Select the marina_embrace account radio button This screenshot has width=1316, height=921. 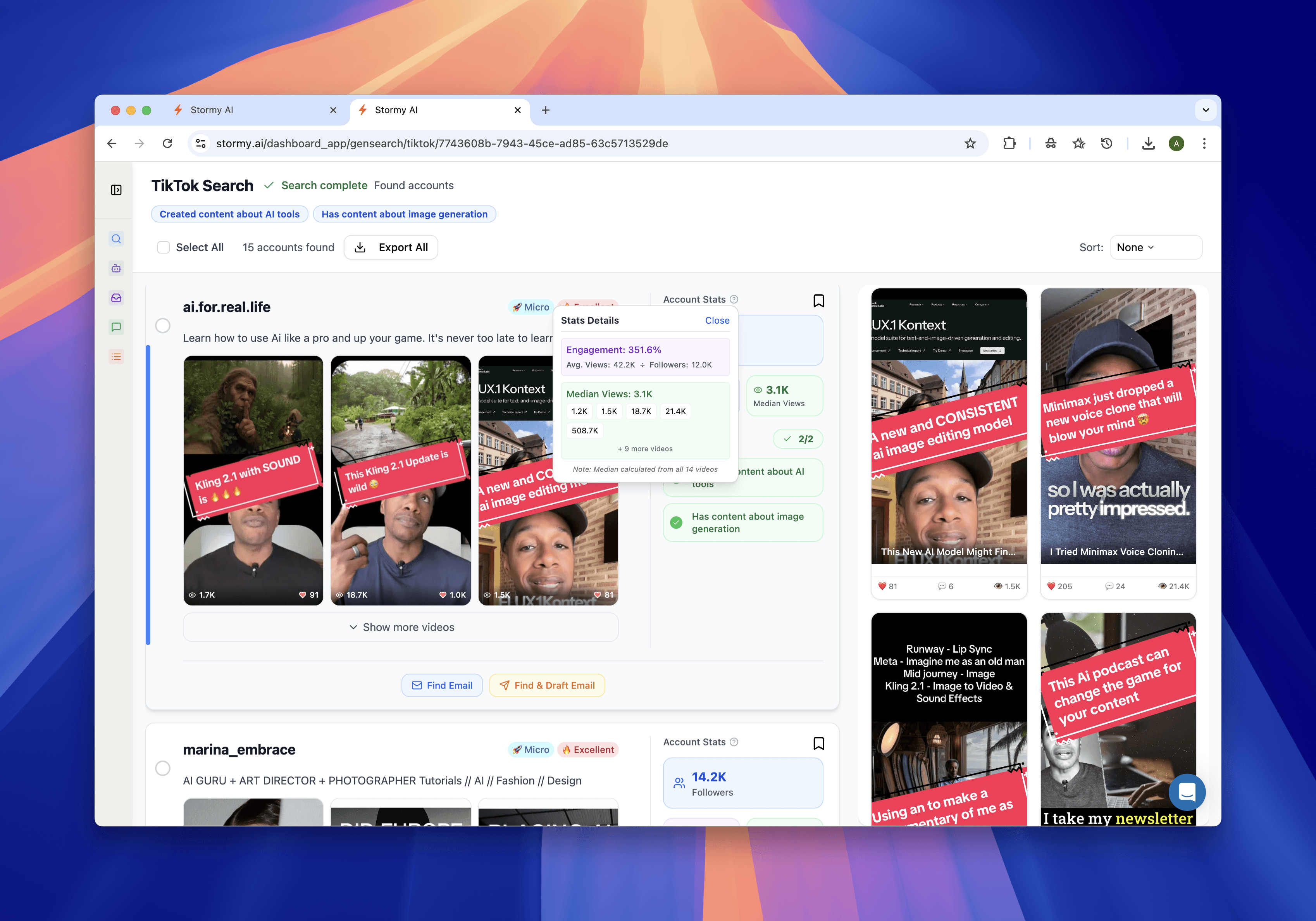tap(163, 768)
